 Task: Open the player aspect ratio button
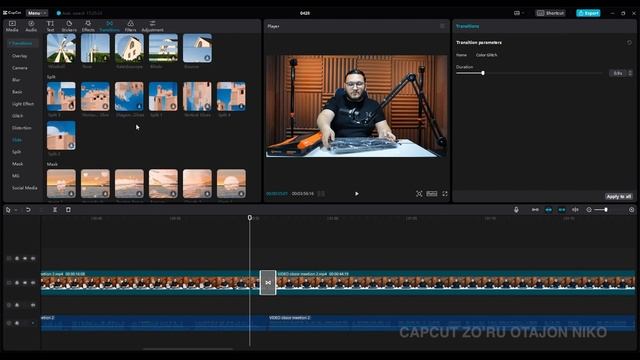(x=432, y=193)
